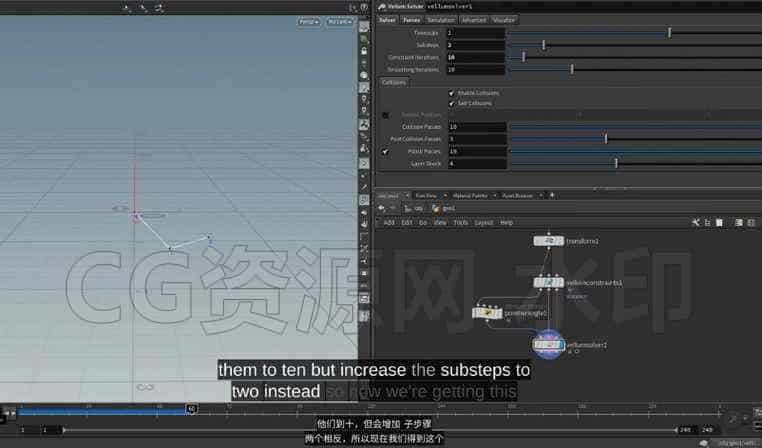Open the Forces tab
The height and width of the screenshot is (448, 762).
[411, 20]
